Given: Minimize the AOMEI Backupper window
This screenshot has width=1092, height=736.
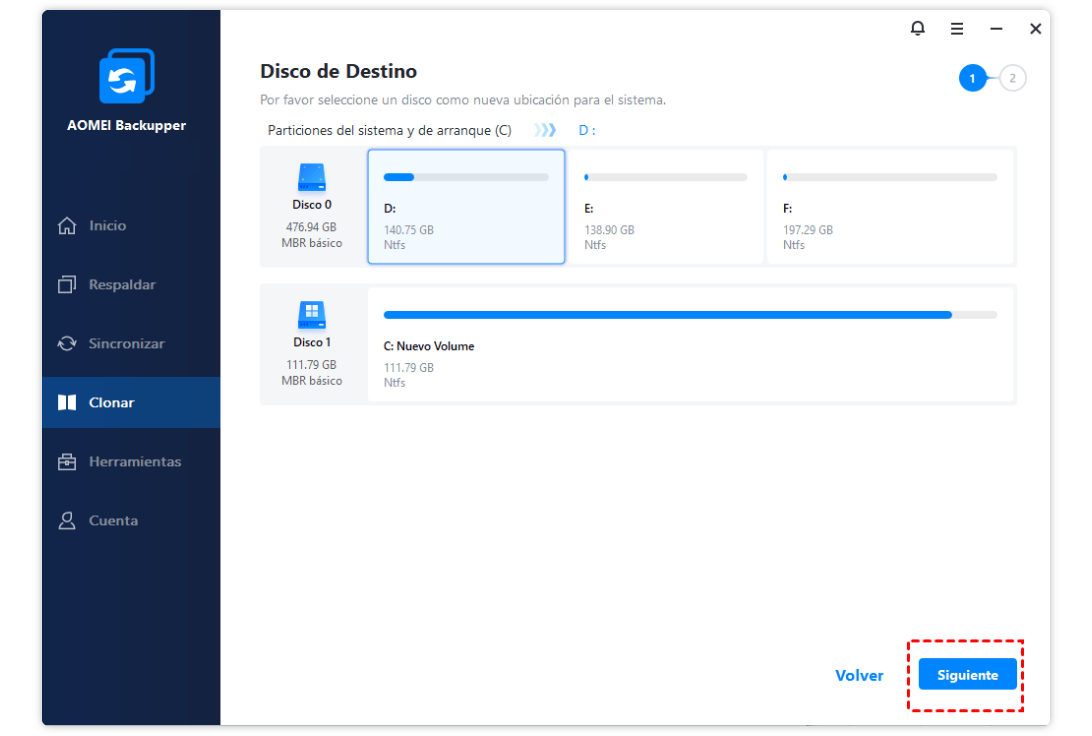Looking at the screenshot, I should pos(996,29).
